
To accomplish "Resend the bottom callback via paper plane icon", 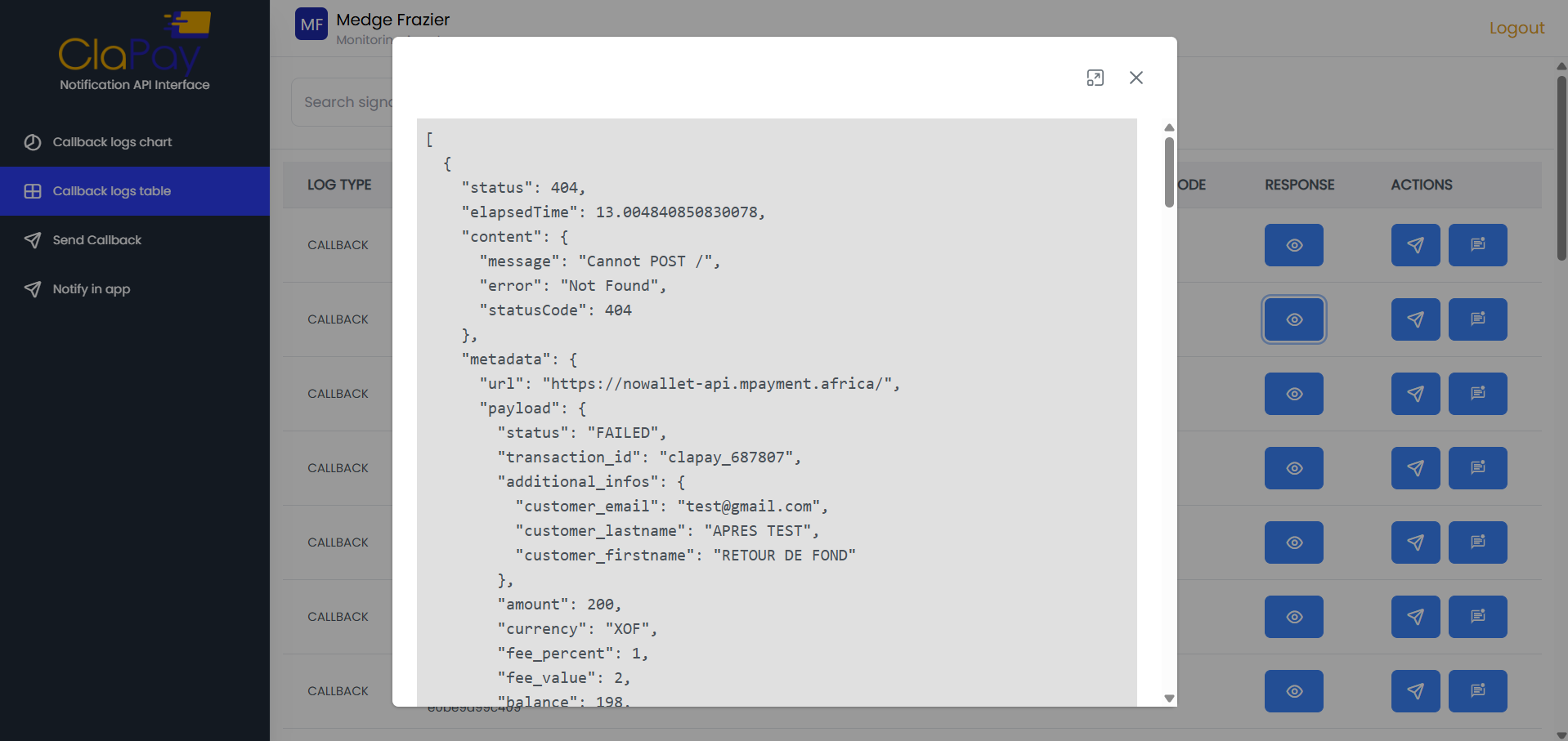I will click(1415, 690).
